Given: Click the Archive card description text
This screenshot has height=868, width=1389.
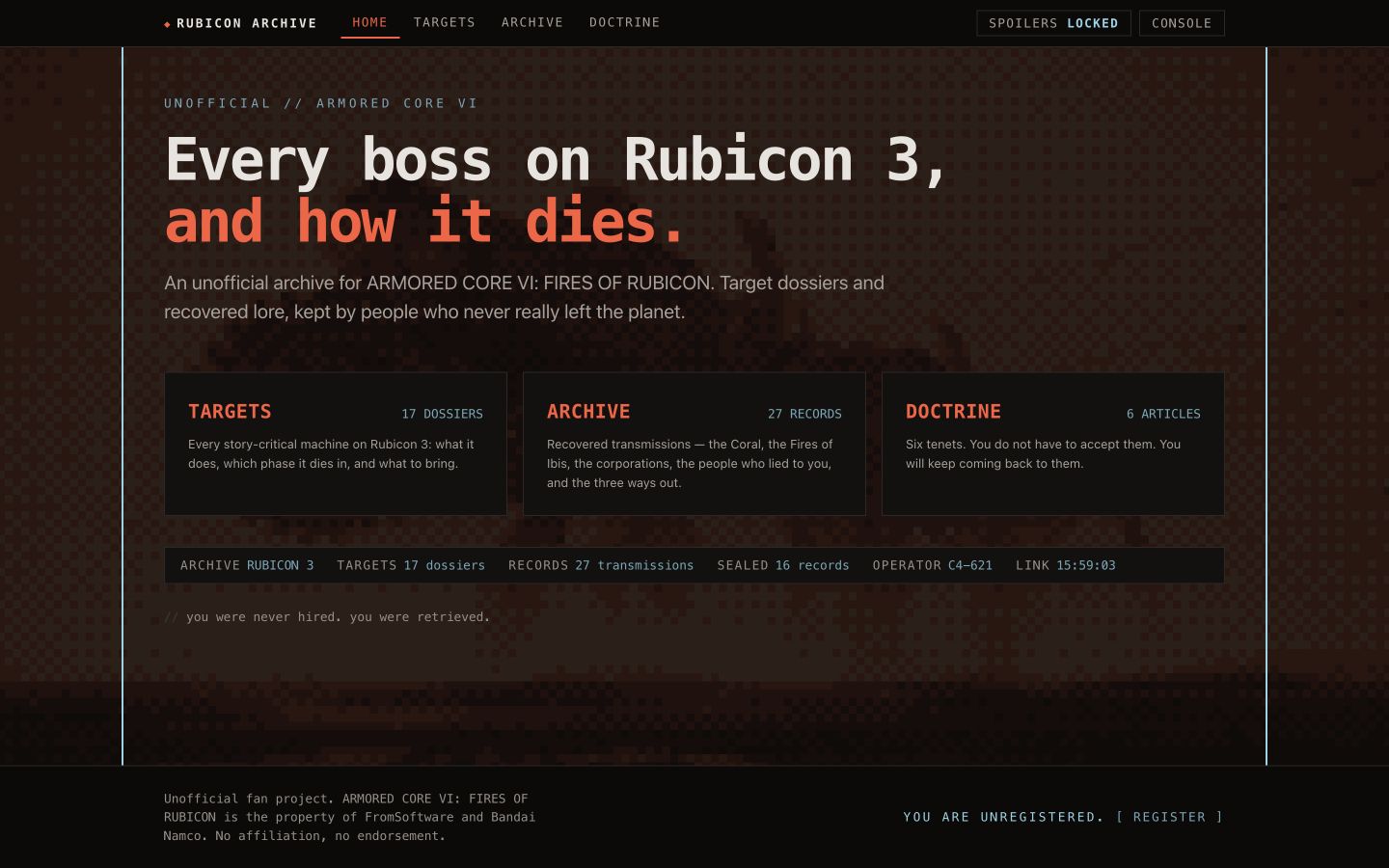Looking at the screenshot, I should click(x=690, y=464).
